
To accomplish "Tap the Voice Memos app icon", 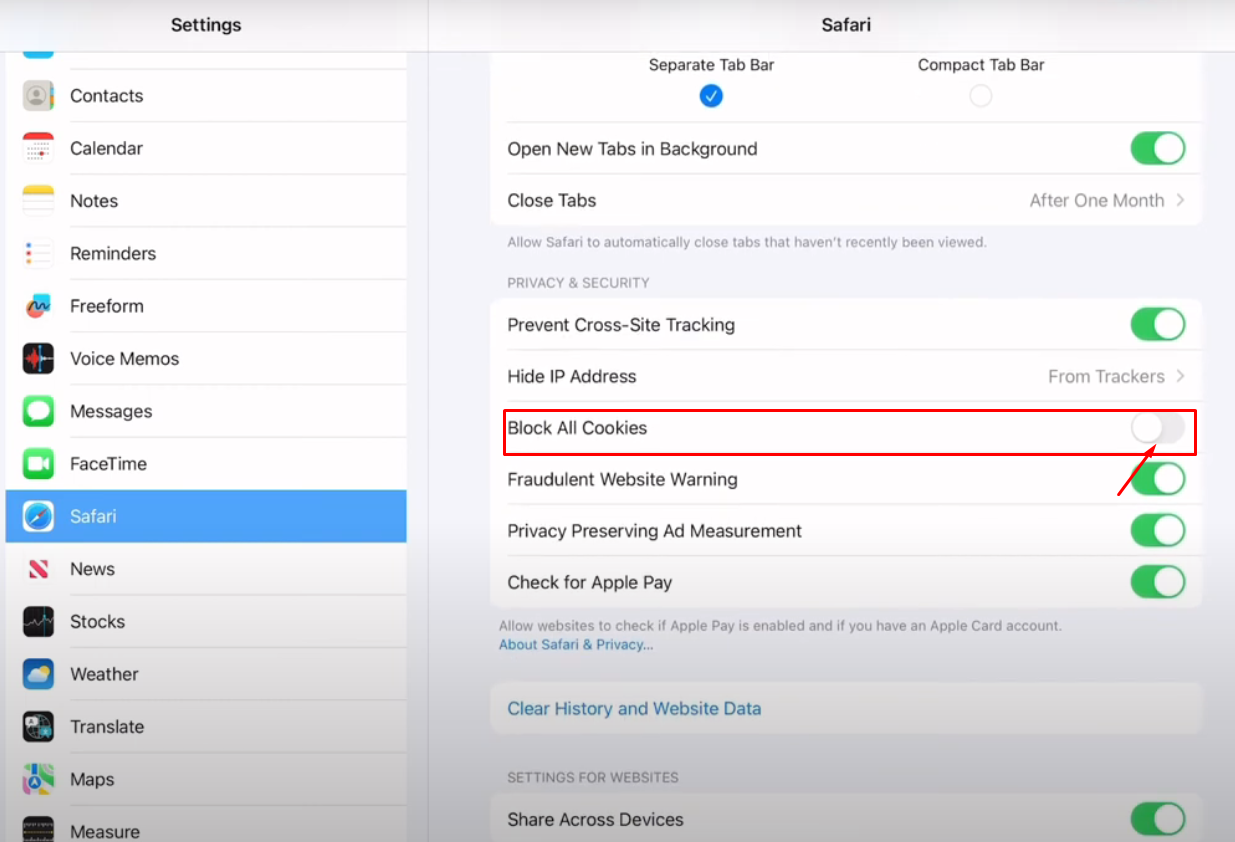I will point(38,359).
